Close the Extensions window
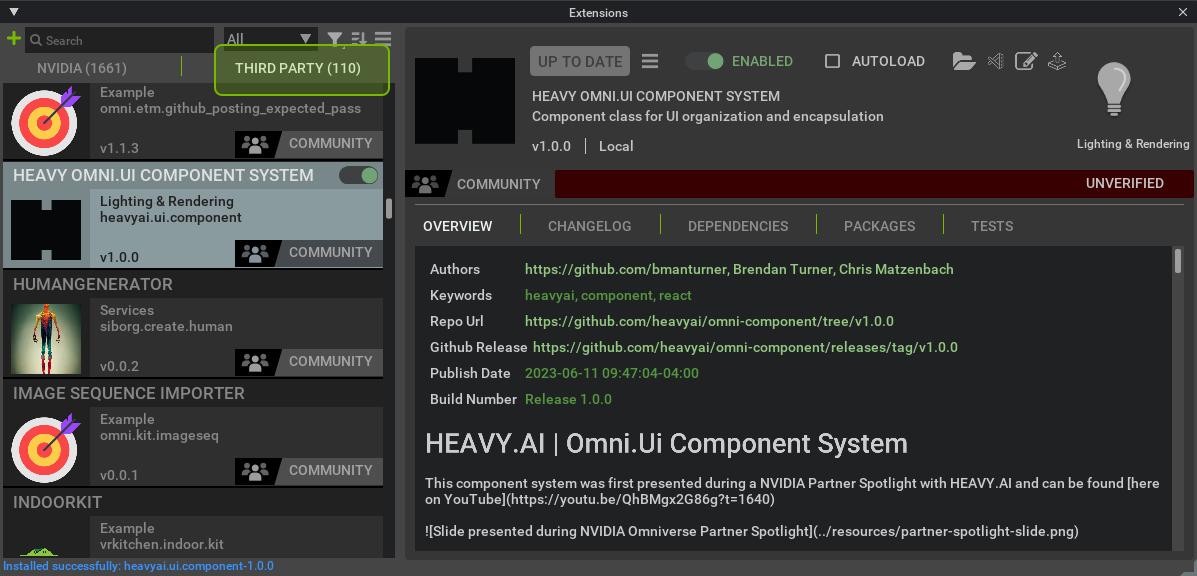The image size is (1197, 576). [1183, 12]
